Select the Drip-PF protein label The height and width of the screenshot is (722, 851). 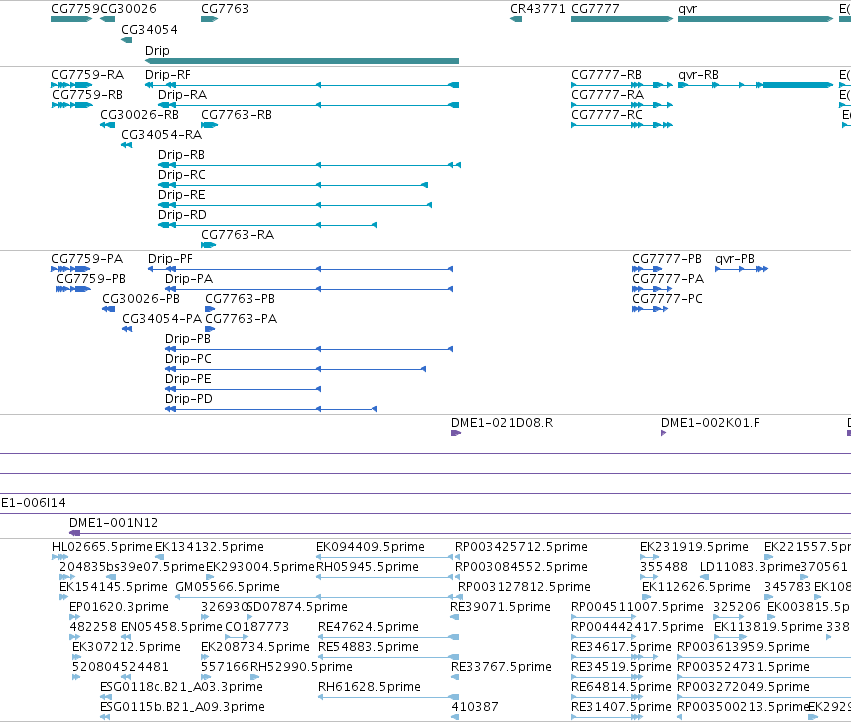point(170,258)
